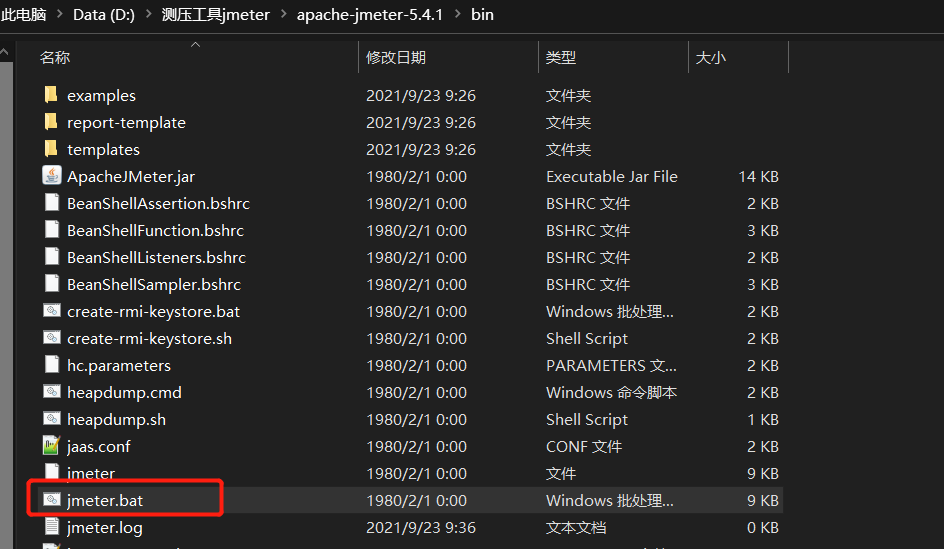The height and width of the screenshot is (549, 944).
Task: Click the 'Executable Jar File' type cell
Action: 612,176
